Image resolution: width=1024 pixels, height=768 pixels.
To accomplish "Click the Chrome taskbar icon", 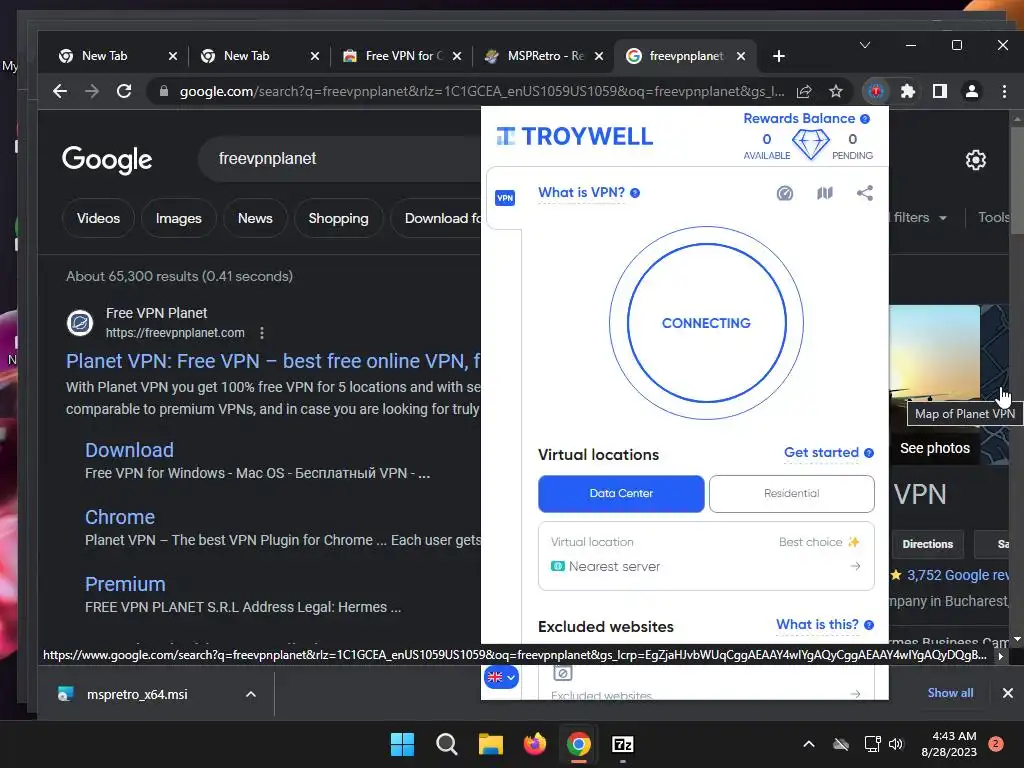I will [x=579, y=744].
